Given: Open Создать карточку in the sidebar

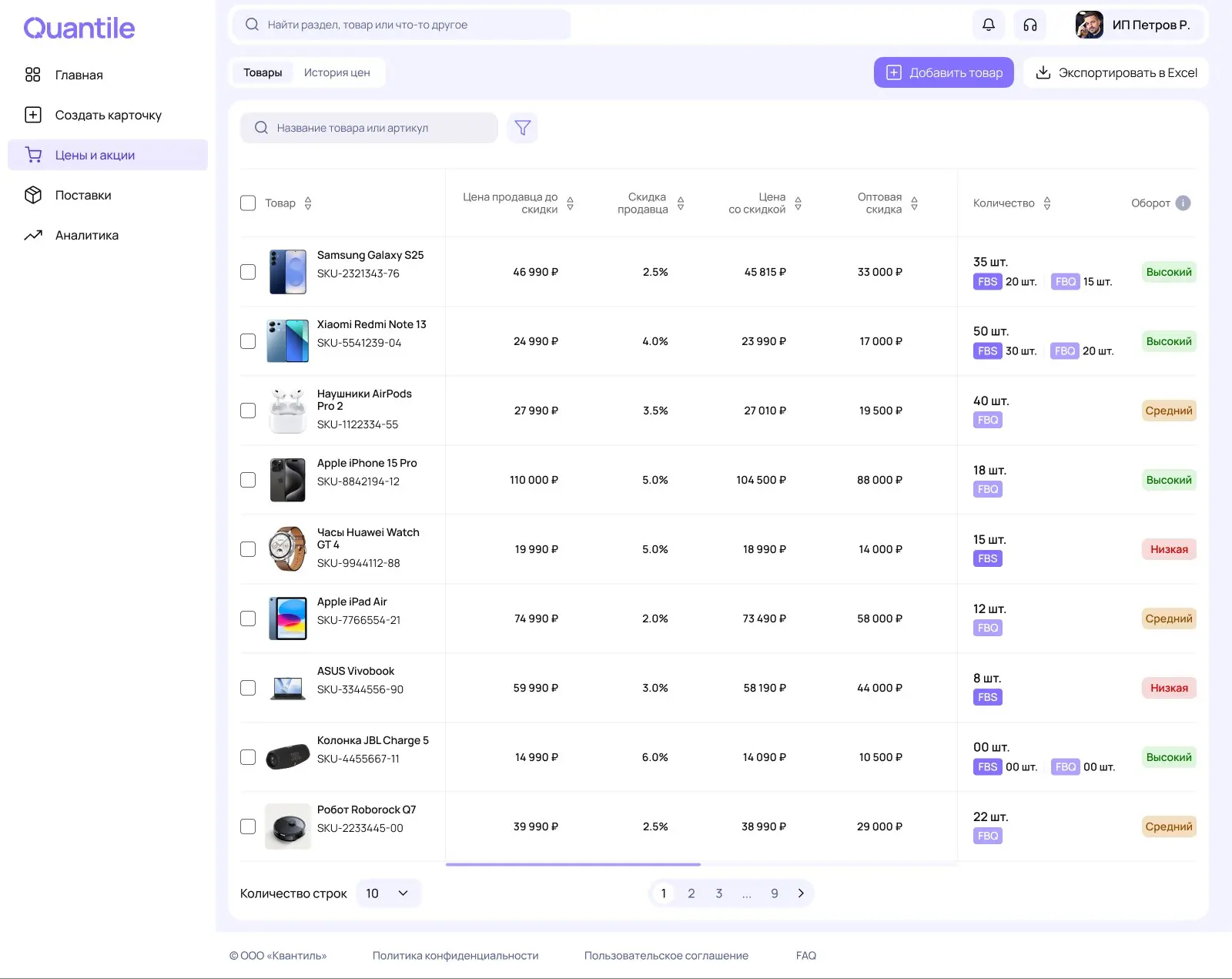Looking at the screenshot, I should [108, 115].
